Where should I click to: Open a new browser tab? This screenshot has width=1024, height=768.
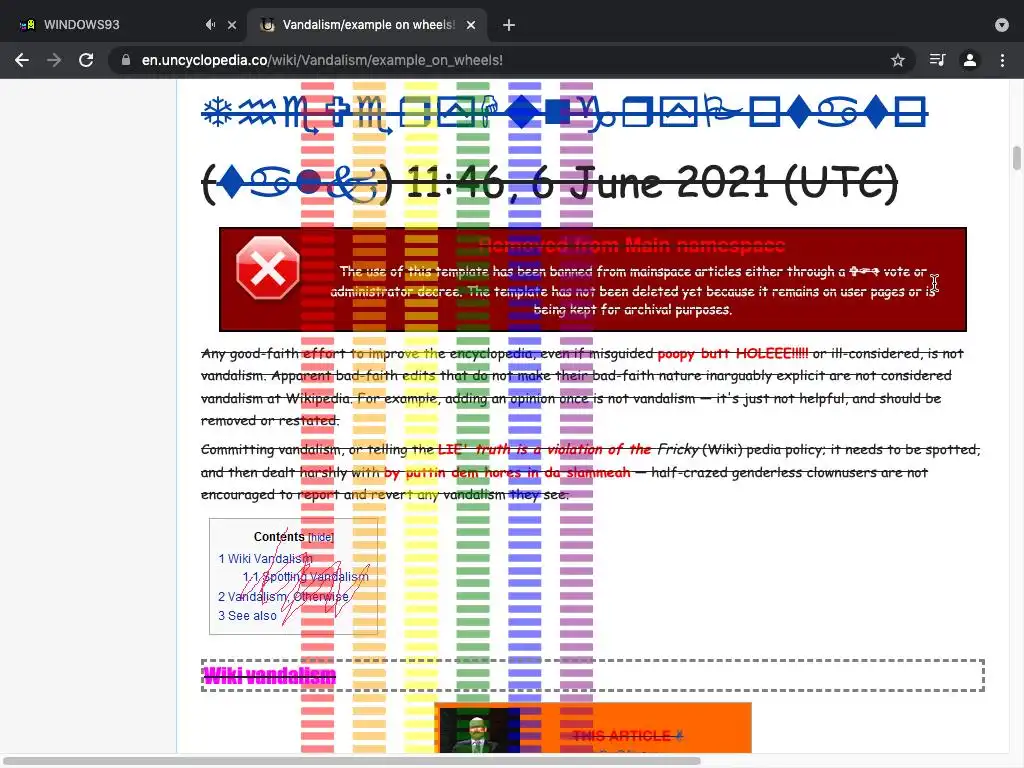[509, 25]
